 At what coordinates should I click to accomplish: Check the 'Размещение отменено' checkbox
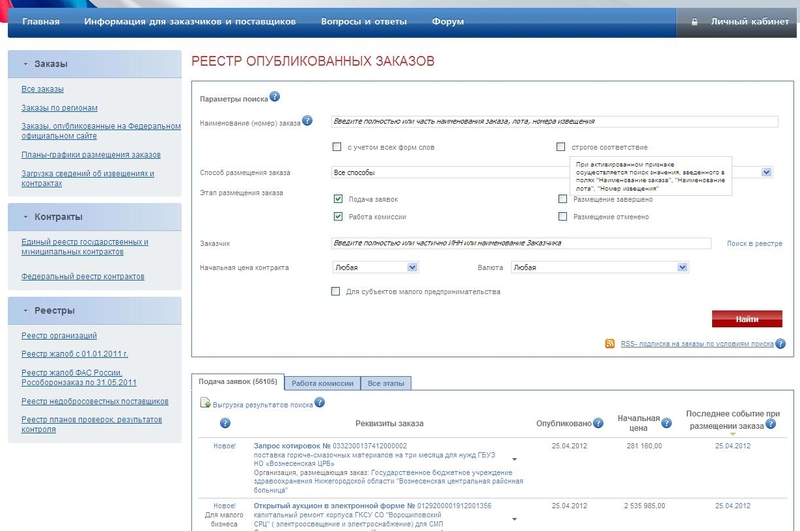pyautogui.click(x=563, y=217)
